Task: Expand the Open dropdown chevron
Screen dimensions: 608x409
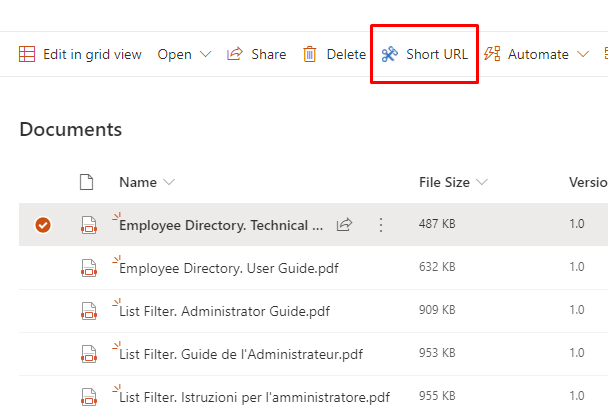Action: point(206,54)
